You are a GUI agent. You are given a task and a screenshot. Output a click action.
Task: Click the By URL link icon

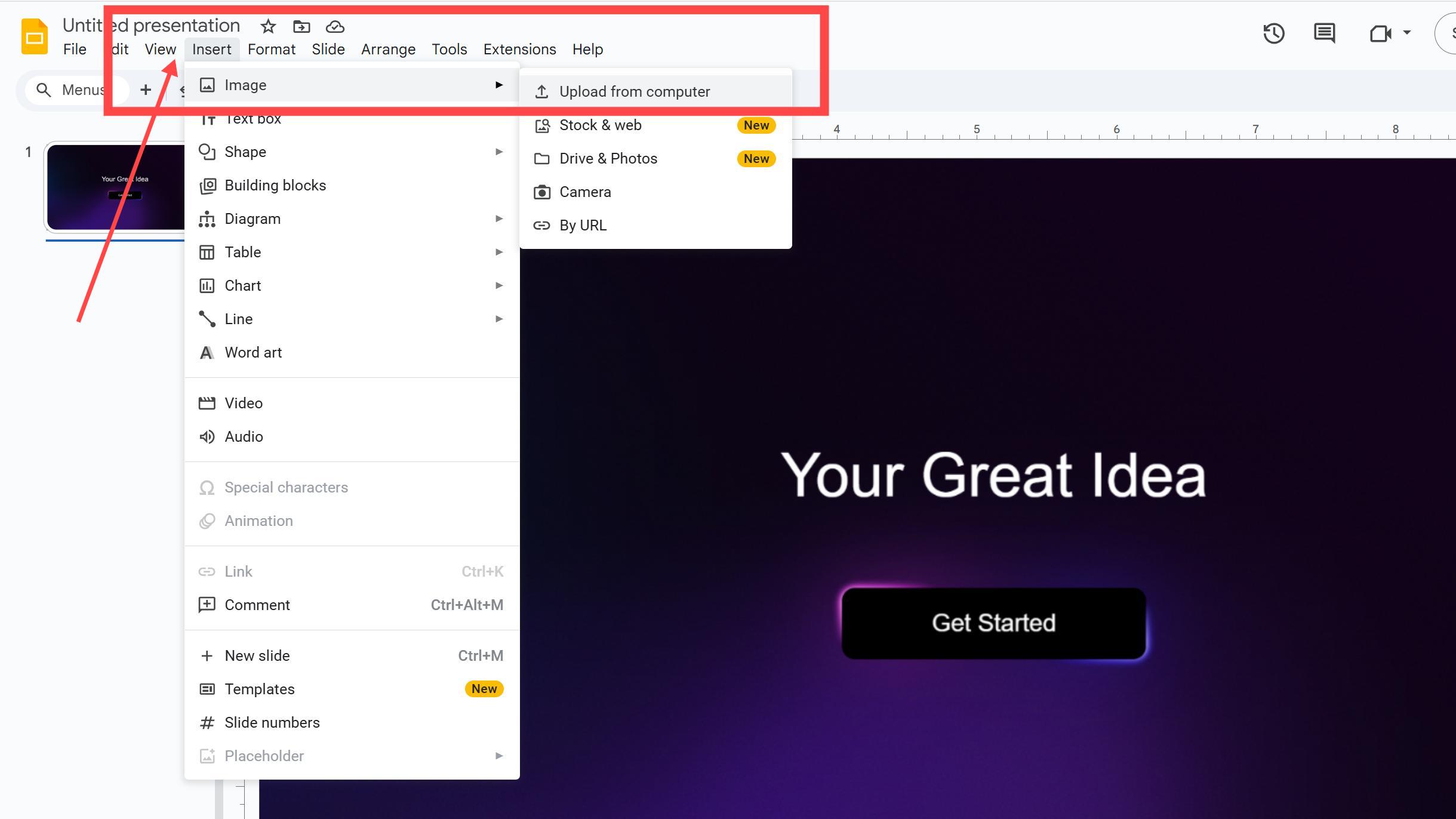[x=541, y=225]
